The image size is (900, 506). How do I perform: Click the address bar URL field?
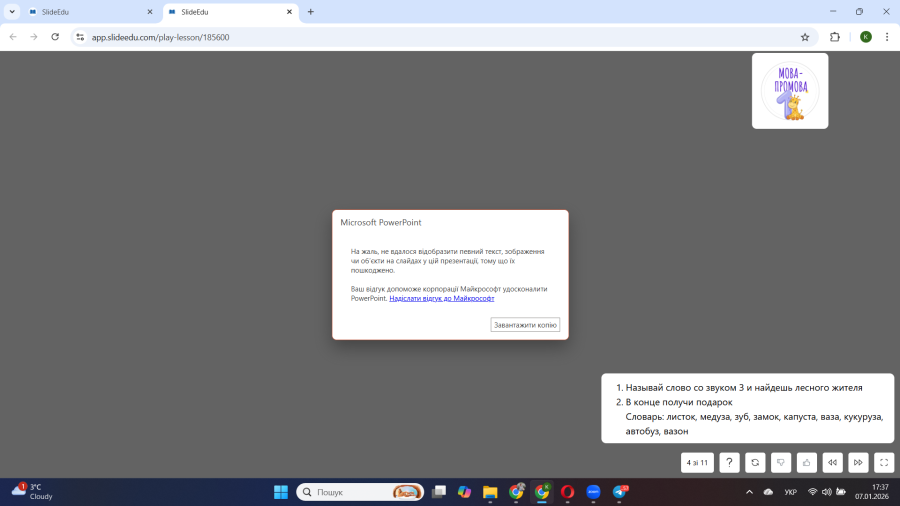400,37
